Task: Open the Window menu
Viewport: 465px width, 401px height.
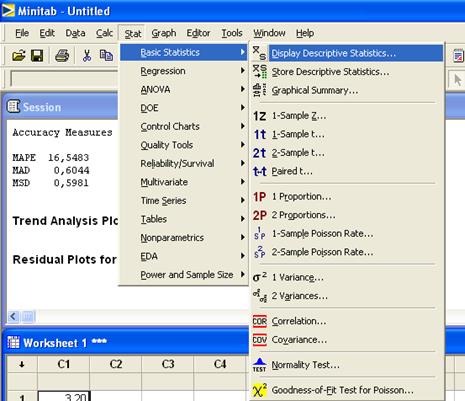Action: point(269,33)
